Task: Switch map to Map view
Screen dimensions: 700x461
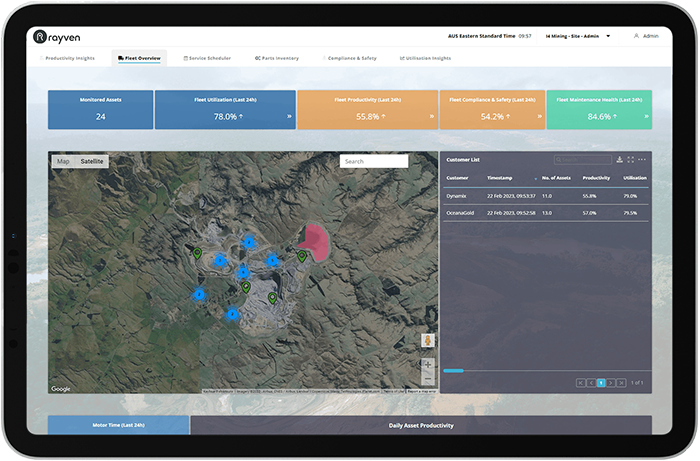Action: (x=63, y=162)
